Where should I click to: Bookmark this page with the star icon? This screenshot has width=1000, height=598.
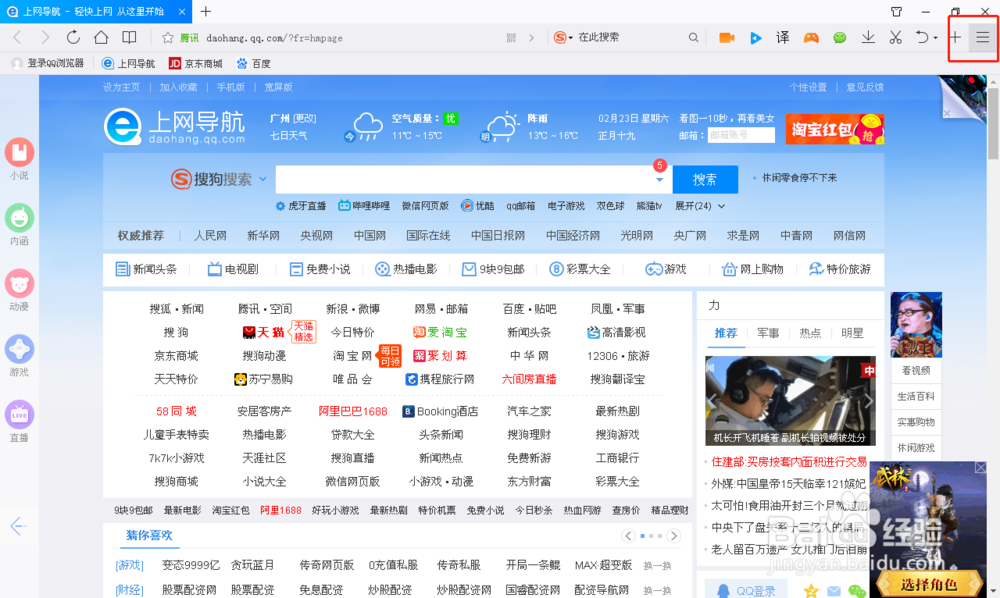pyautogui.click(x=168, y=38)
